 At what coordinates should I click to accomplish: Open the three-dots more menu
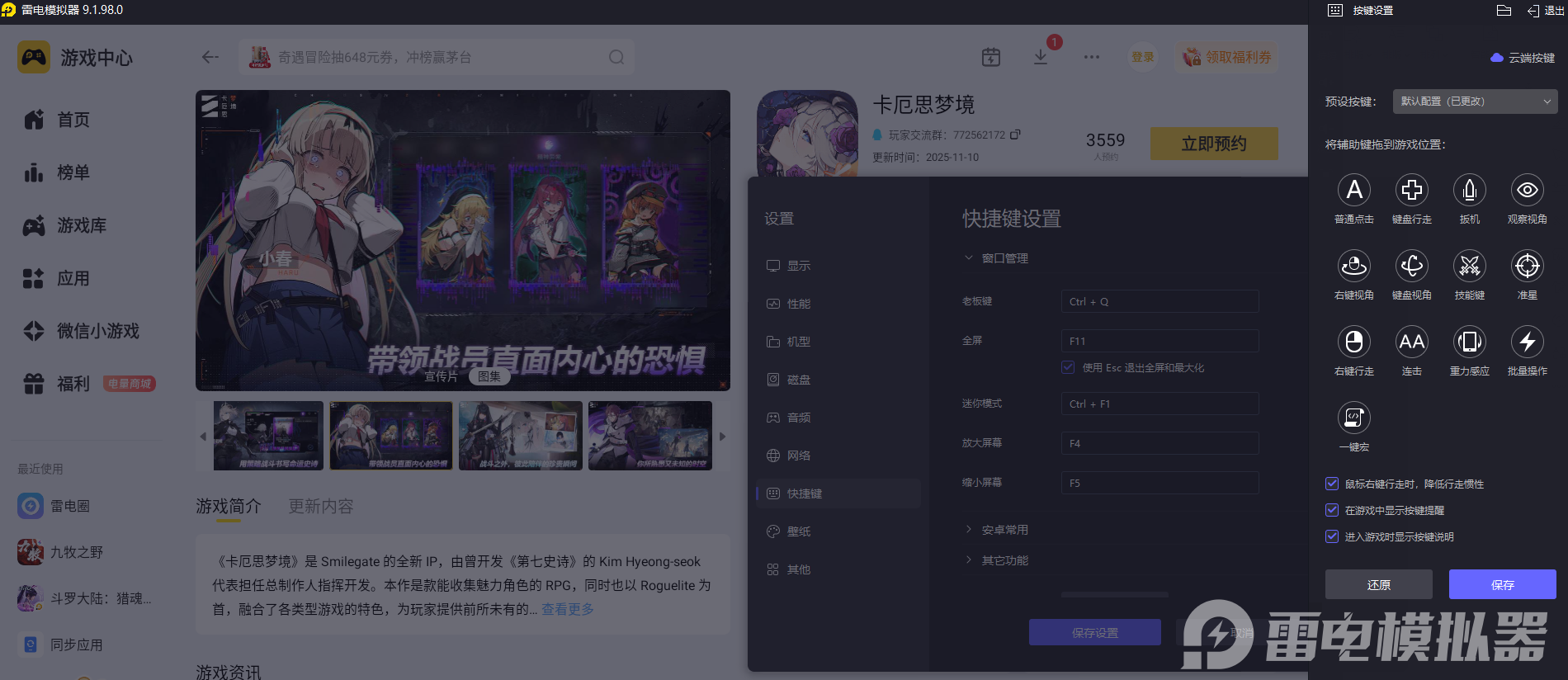pyautogui.click(x=1092, y=57)
